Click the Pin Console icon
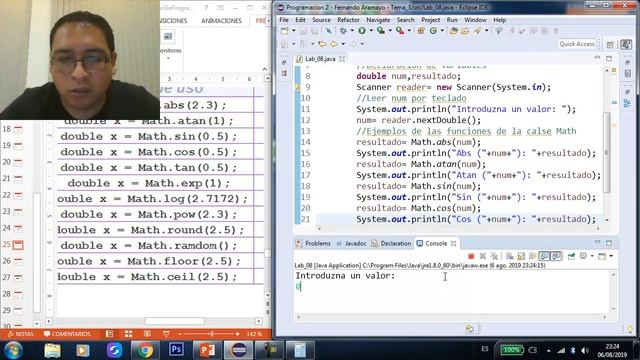The height and width of the screenshot is (360, 640). [571, 256]
